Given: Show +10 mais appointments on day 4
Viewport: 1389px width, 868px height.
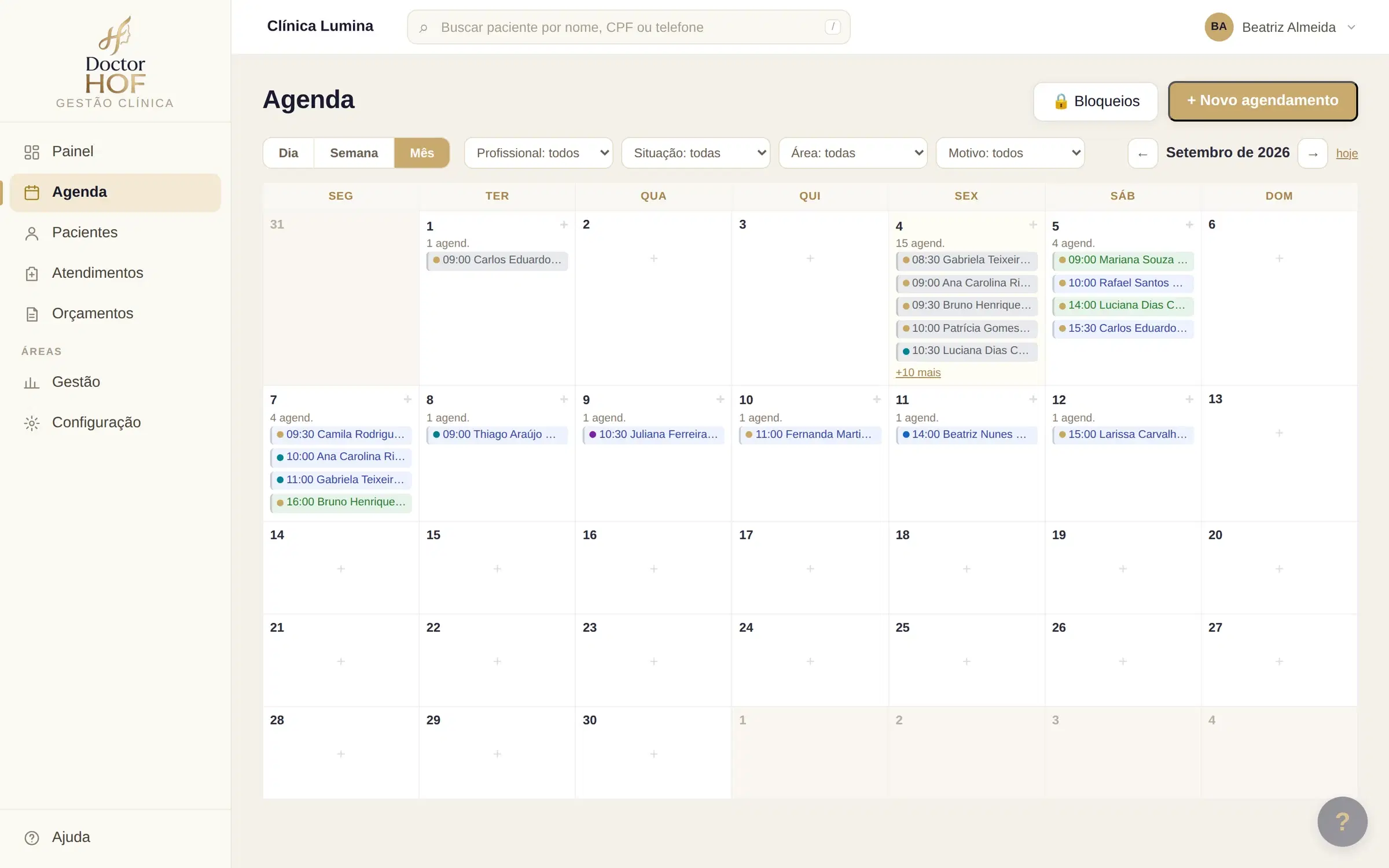Looking at the screenshot, I should (918, 373).
